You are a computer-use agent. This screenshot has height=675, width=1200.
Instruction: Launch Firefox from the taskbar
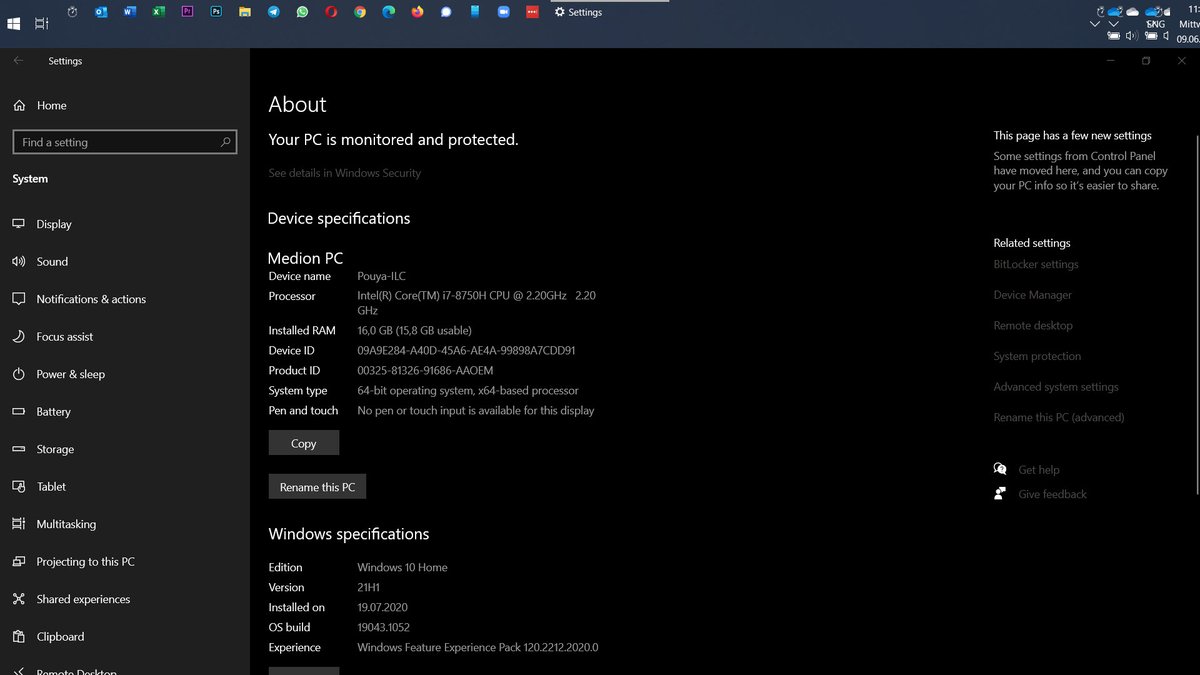[417, 12]
